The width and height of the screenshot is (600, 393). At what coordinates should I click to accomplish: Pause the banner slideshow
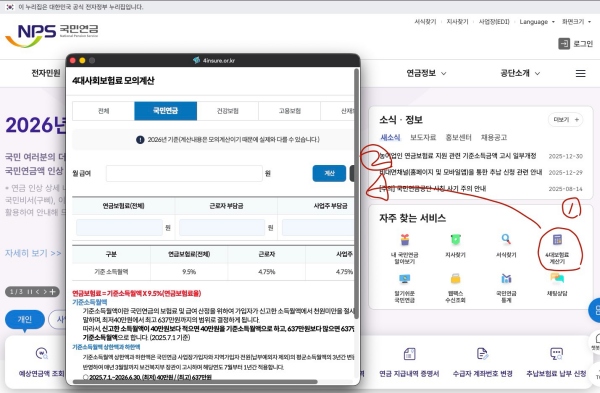click(30, 292)
